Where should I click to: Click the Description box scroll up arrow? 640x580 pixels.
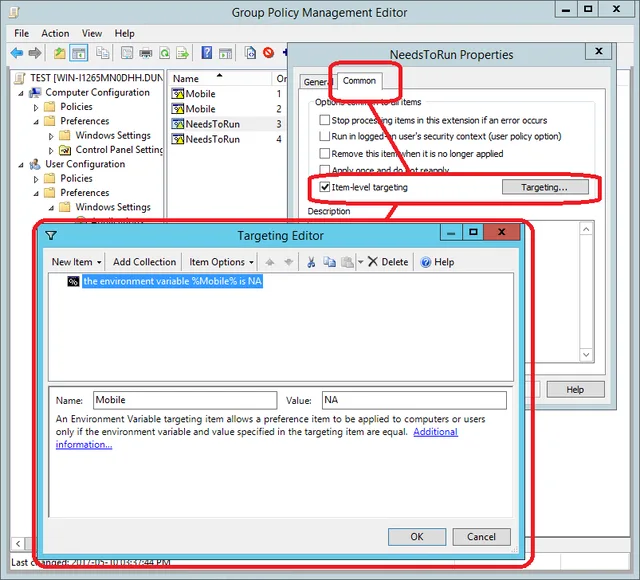click(586, 229)
